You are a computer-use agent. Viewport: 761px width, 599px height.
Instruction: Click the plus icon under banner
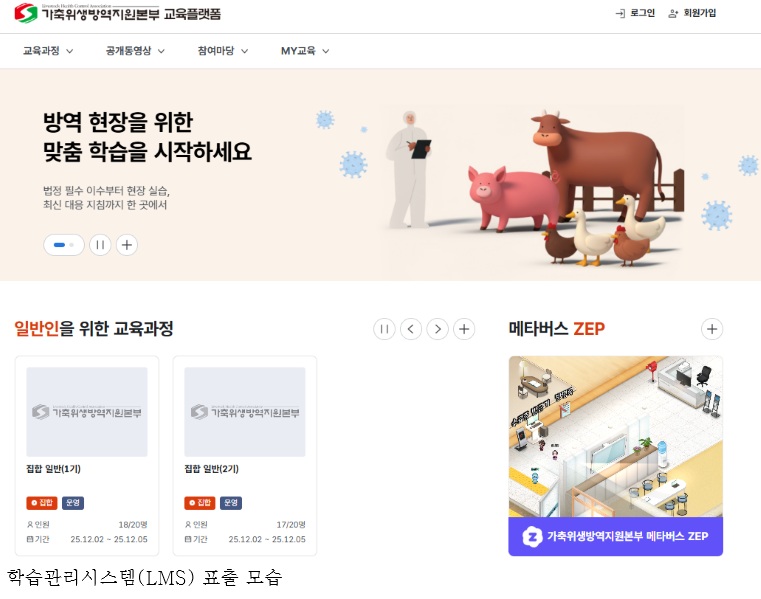[x=127, y=245]
